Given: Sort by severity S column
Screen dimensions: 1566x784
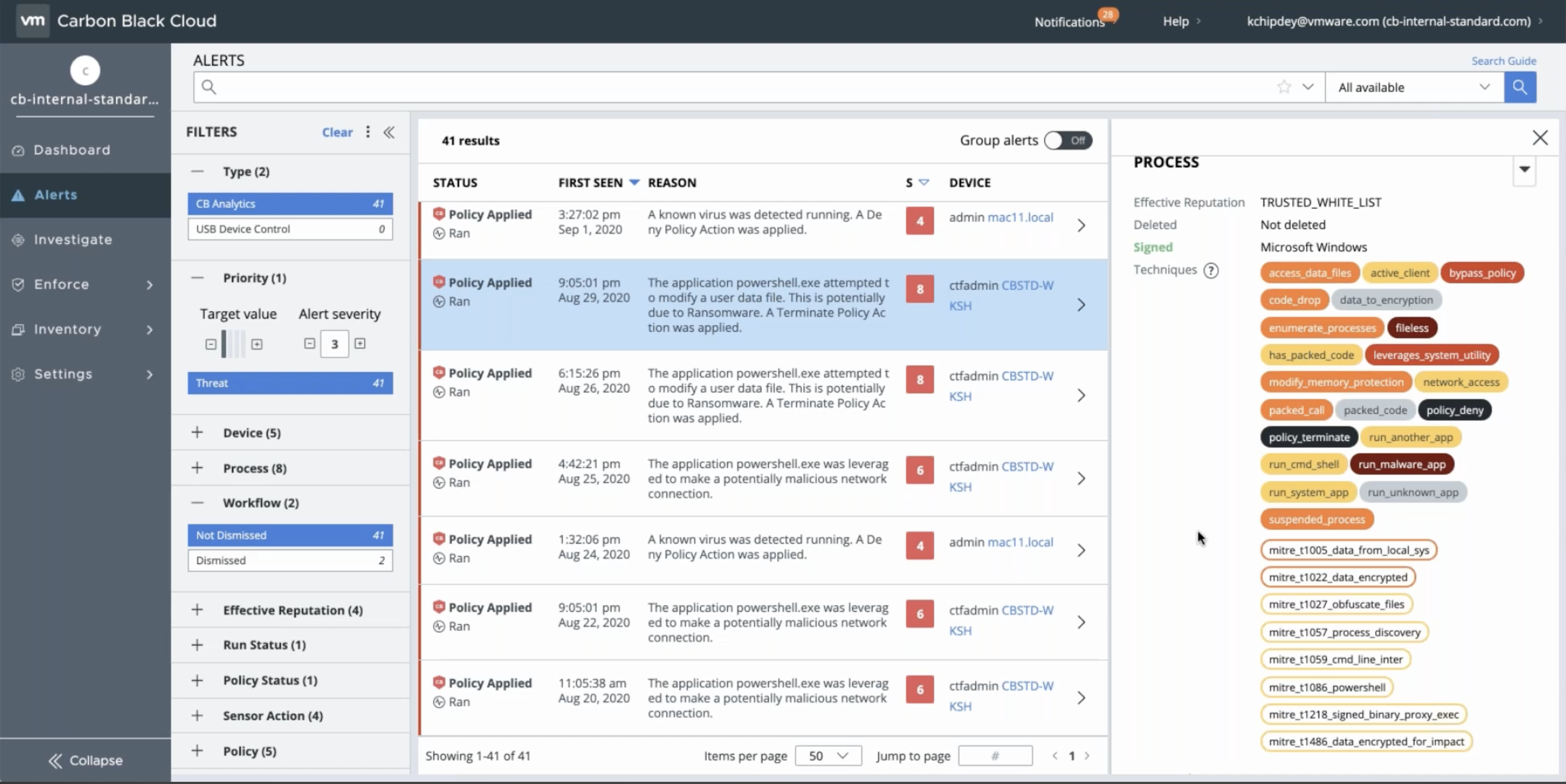Looking at the screenshot, I should [x=917, y=182].
